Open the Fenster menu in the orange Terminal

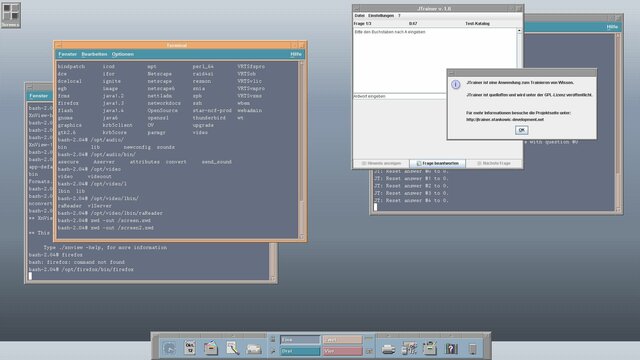pyautogui.click(x=67, y=54)
